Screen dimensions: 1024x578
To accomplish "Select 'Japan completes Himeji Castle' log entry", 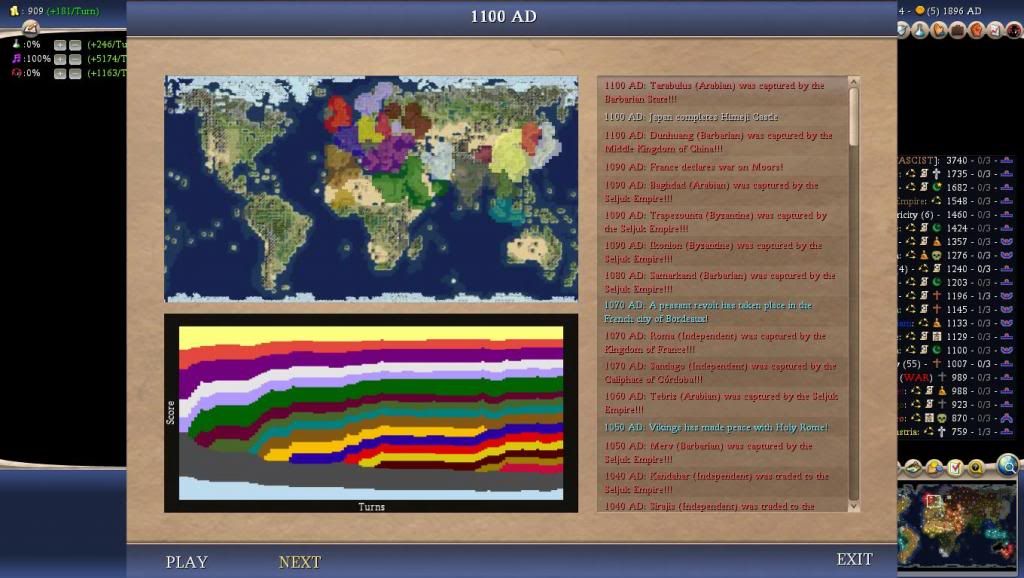I will click(722, 117).
